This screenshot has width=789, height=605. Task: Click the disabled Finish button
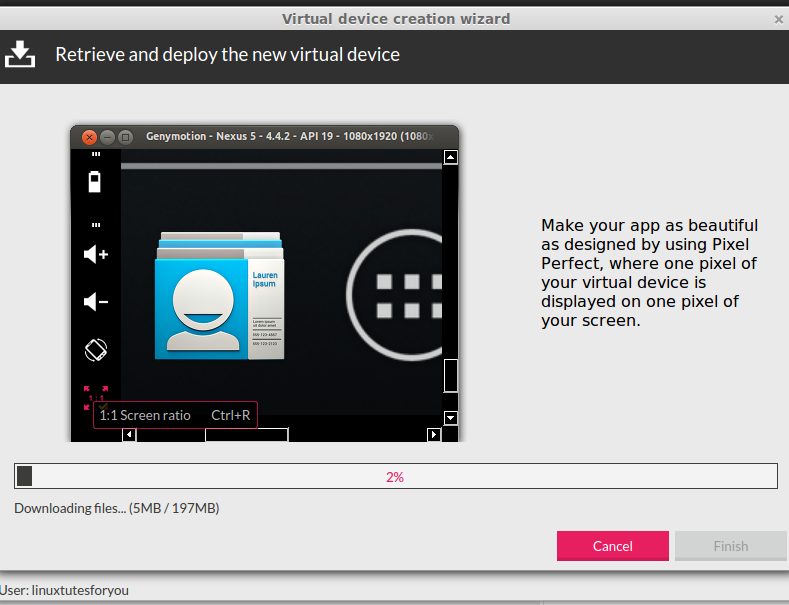(731, 546)
